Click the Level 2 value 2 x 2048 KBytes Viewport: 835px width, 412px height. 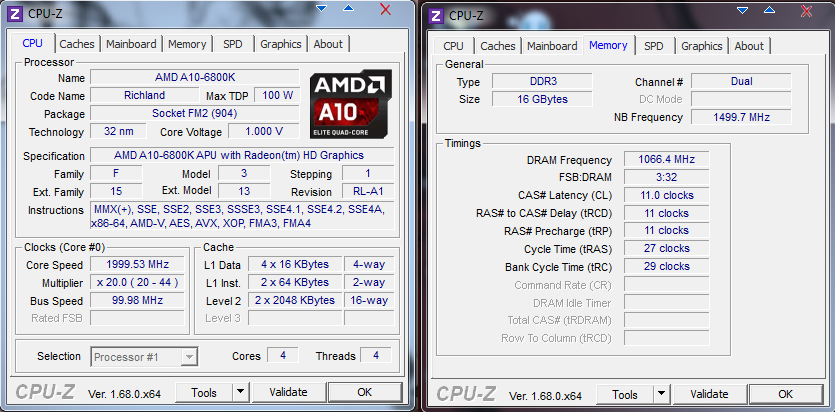click(295, 300)
